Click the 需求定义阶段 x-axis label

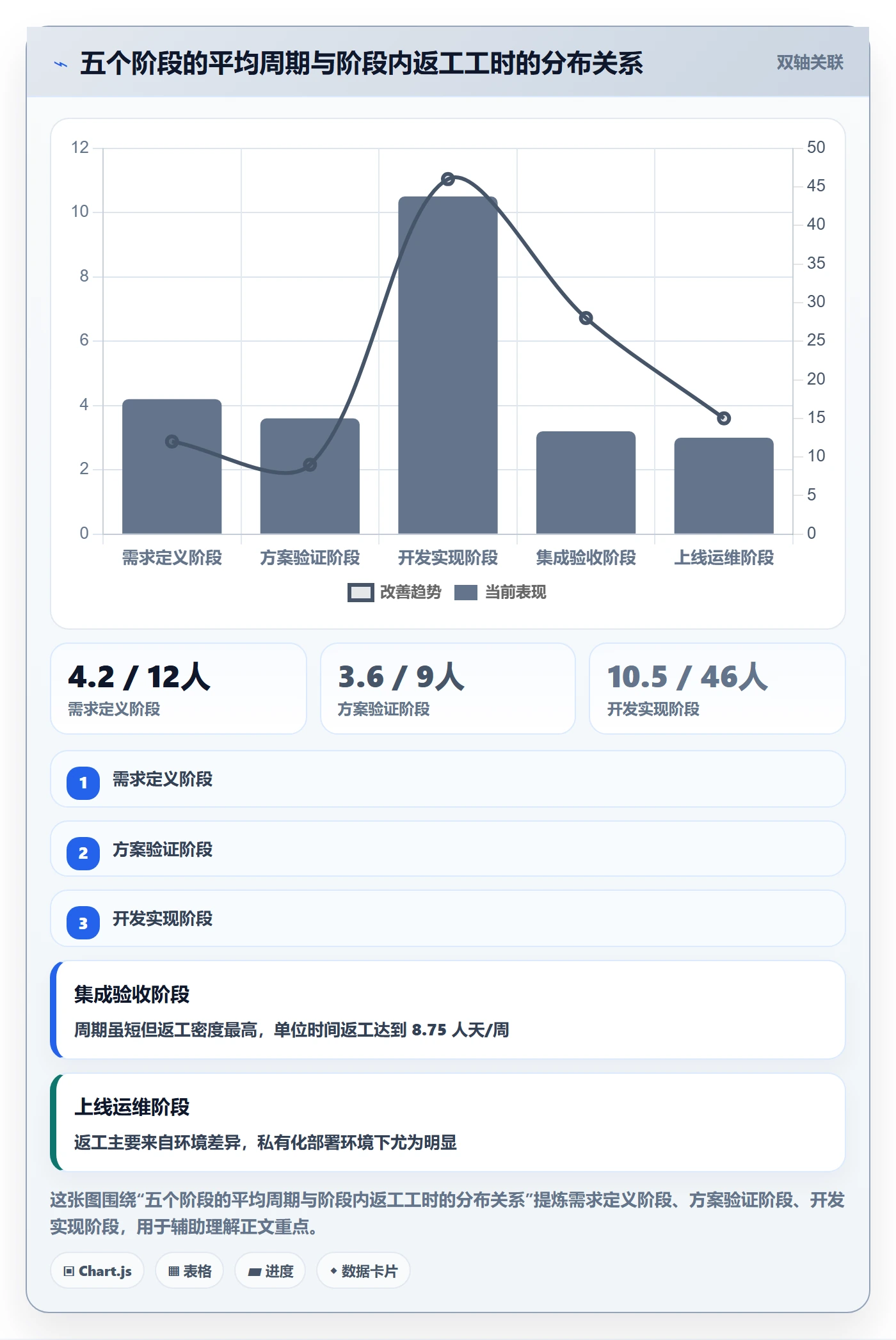click(x=172, y=558)
